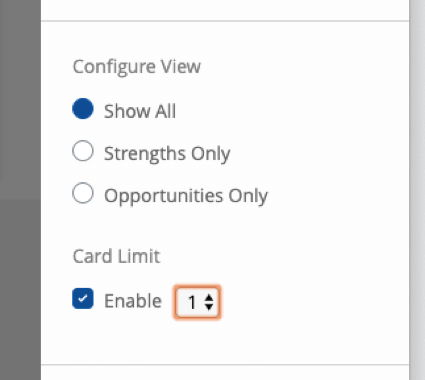
Task: Click the "Strengths Only" label text
Action: point(167,154)
